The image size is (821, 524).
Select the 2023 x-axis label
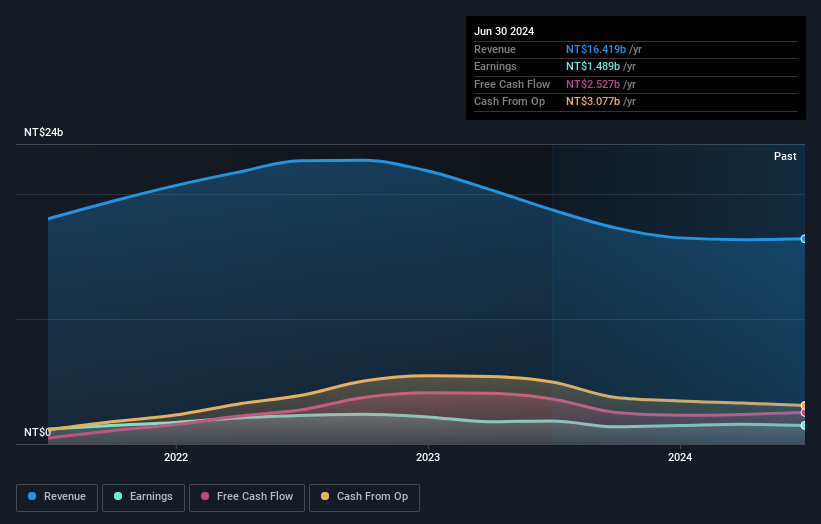point(428,458)
